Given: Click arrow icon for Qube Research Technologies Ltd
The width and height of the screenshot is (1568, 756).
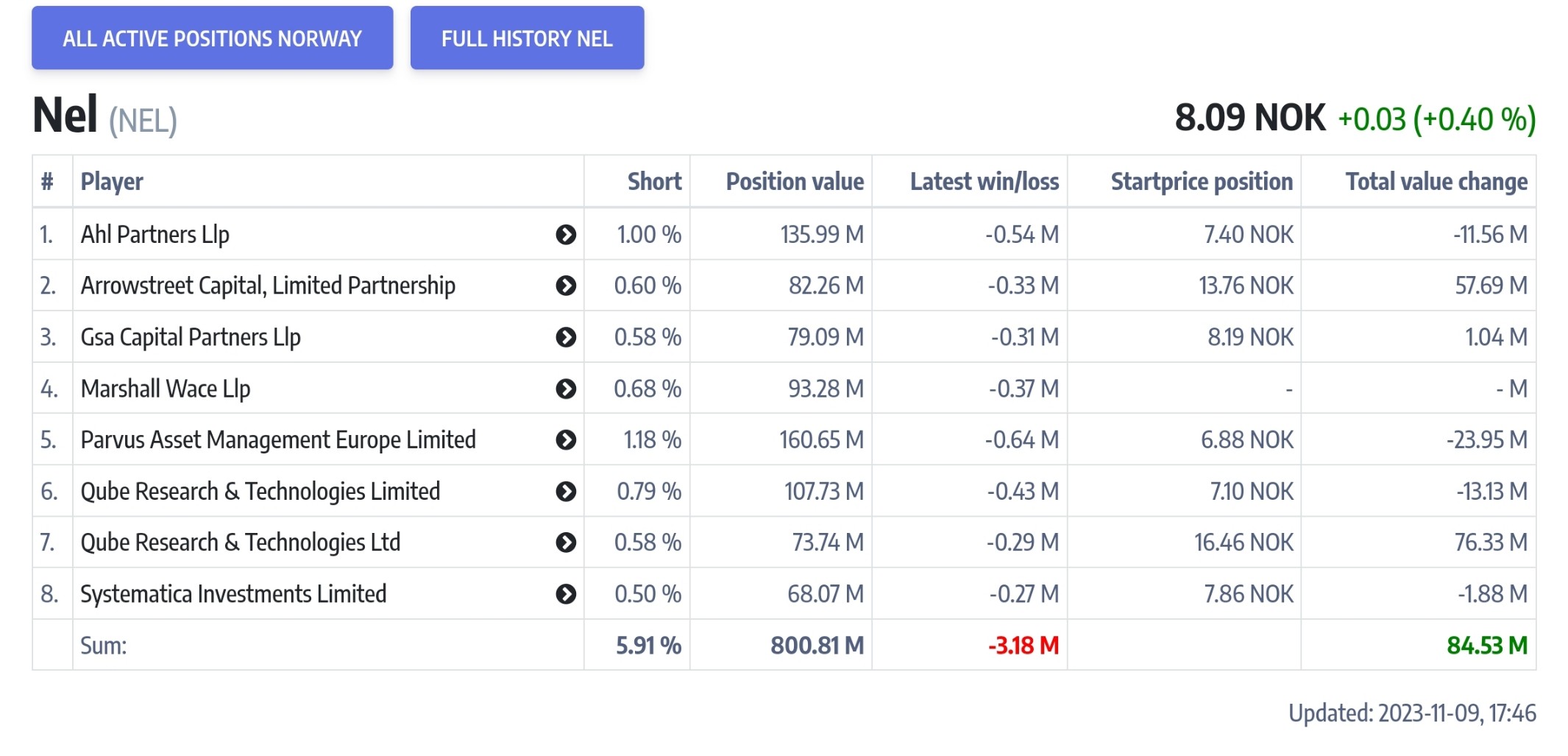Looking at the screenshot, I should (x=565, y=543).
